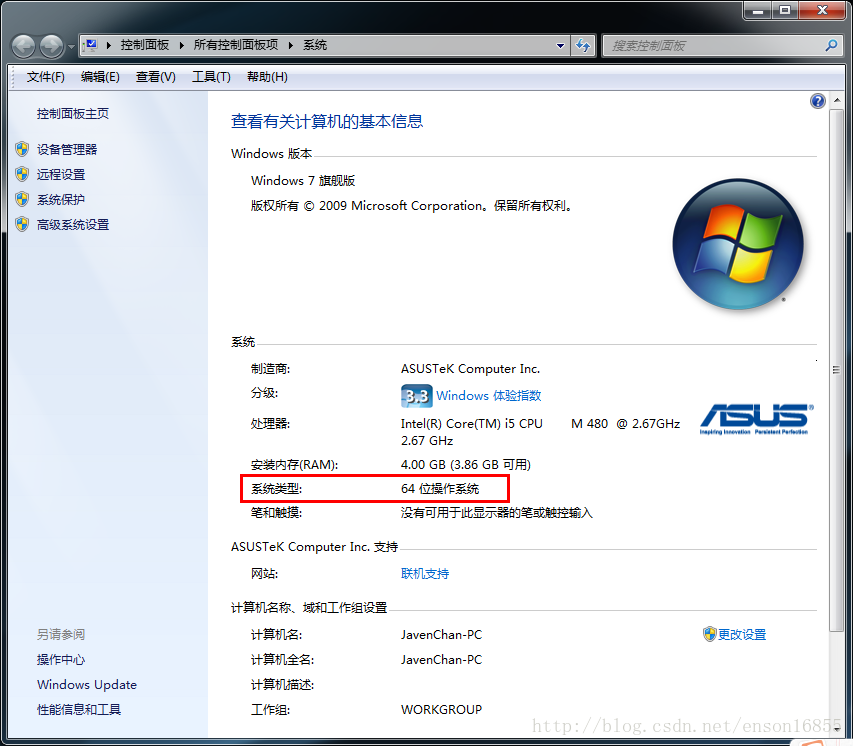Click the scrollbar up arrow
This screenshot has width=853, height=746.
pyautogui.click(x=837, y=100)
